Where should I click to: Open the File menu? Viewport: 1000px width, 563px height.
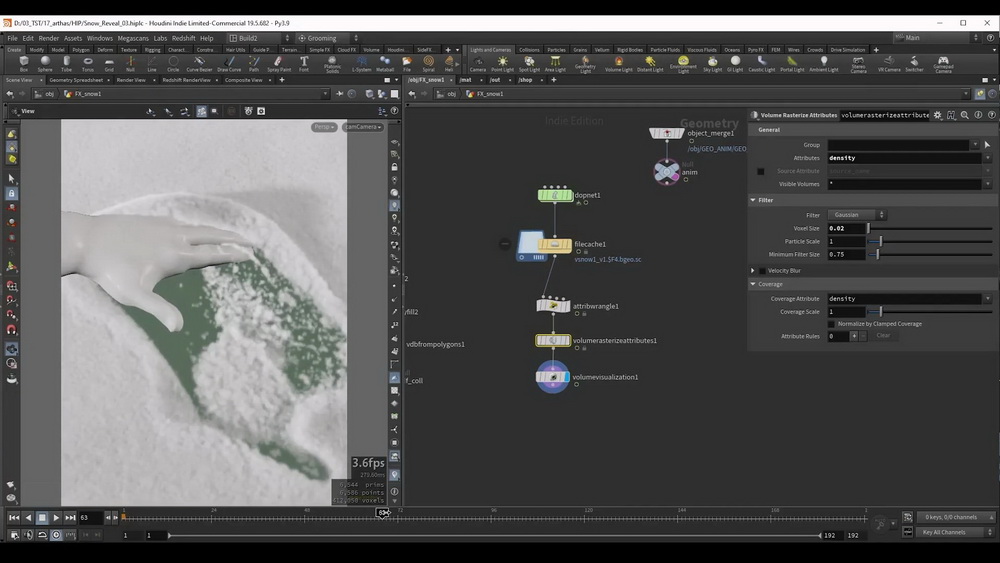pos(12,38)
